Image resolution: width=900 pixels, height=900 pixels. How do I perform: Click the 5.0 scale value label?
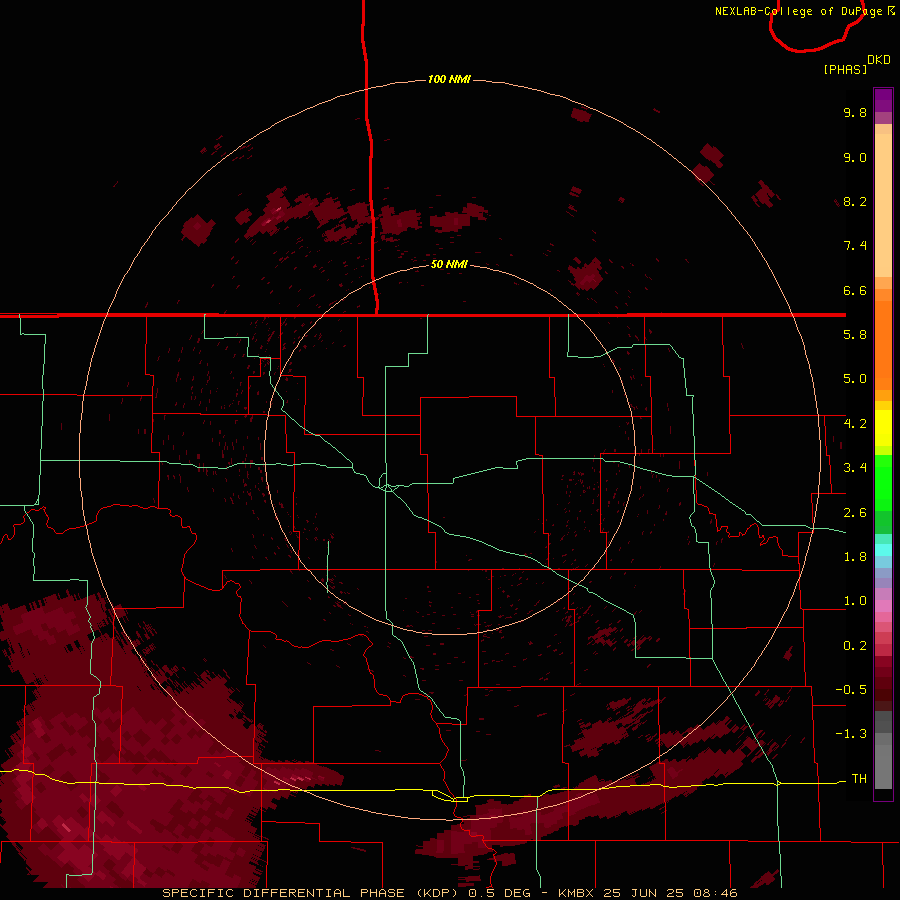point(855,379)
